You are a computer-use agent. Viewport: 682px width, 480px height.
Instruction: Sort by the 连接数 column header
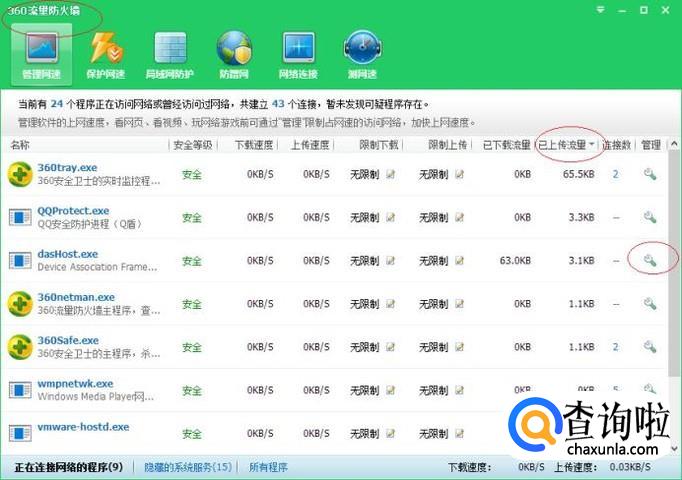point(616,145)
